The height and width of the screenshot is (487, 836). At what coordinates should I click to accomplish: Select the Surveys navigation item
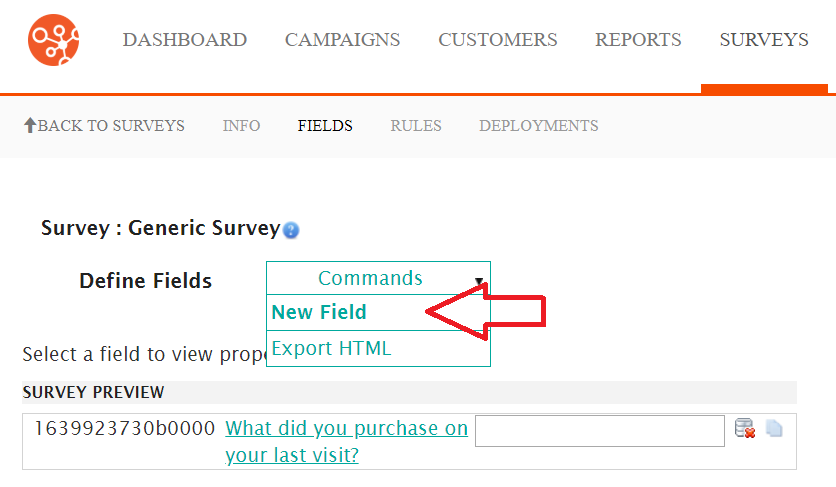coord(764,39)
